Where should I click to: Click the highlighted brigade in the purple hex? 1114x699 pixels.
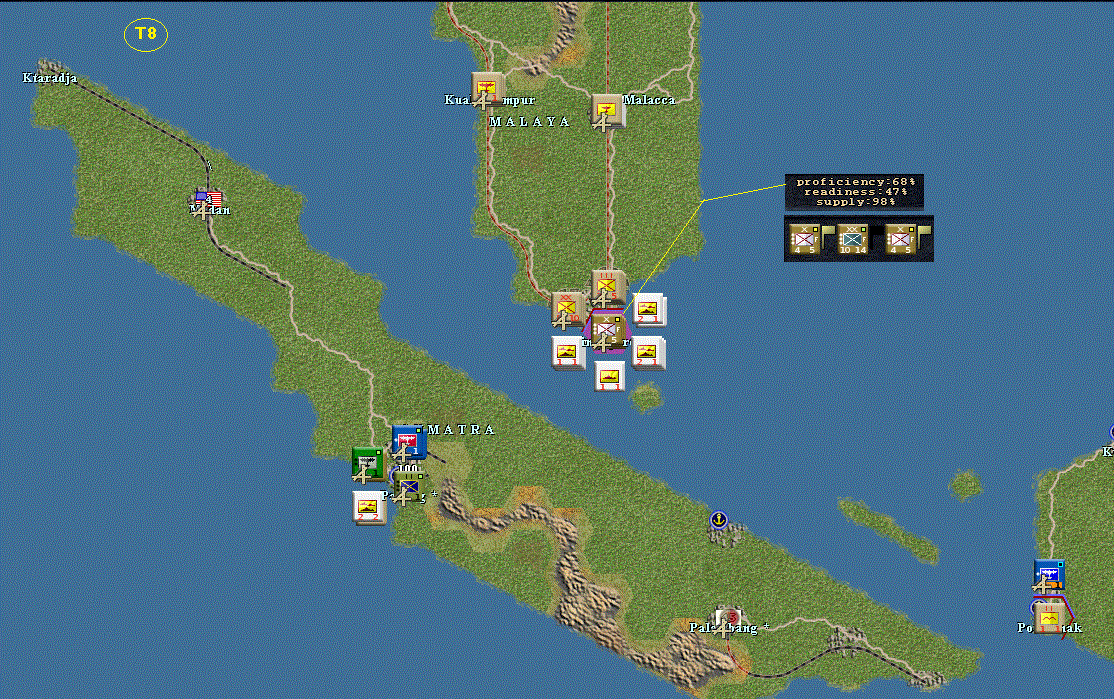pyautogui.click(x=607, y=332)
